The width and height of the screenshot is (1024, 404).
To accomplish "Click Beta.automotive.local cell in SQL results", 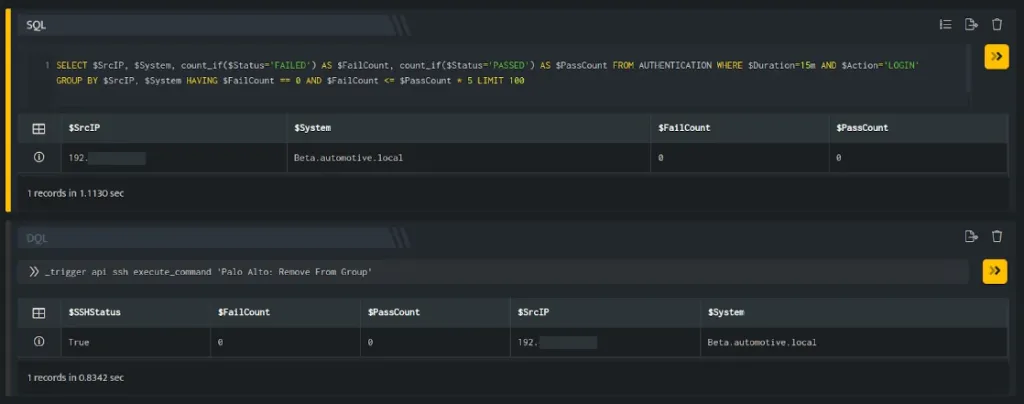I will (x=469, y=158).
